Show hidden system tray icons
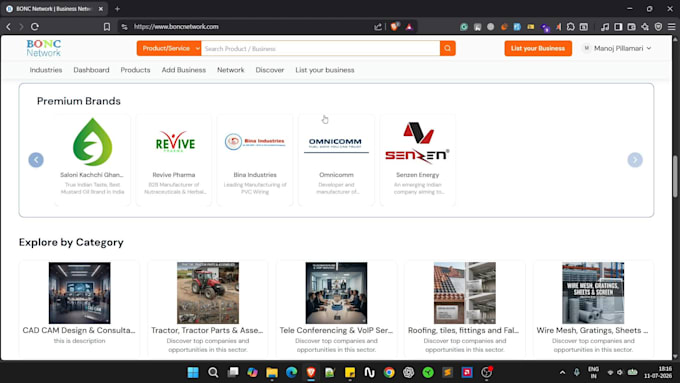This screenshot has width=680, height=383. tap(562, 372)
